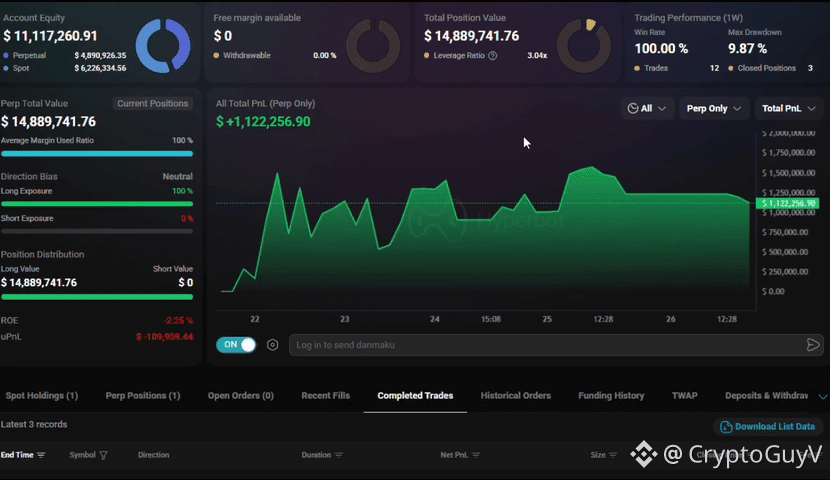830x480 pixels.
Task: Click the Direction Bias Neutral label
Action: [177, 177]
